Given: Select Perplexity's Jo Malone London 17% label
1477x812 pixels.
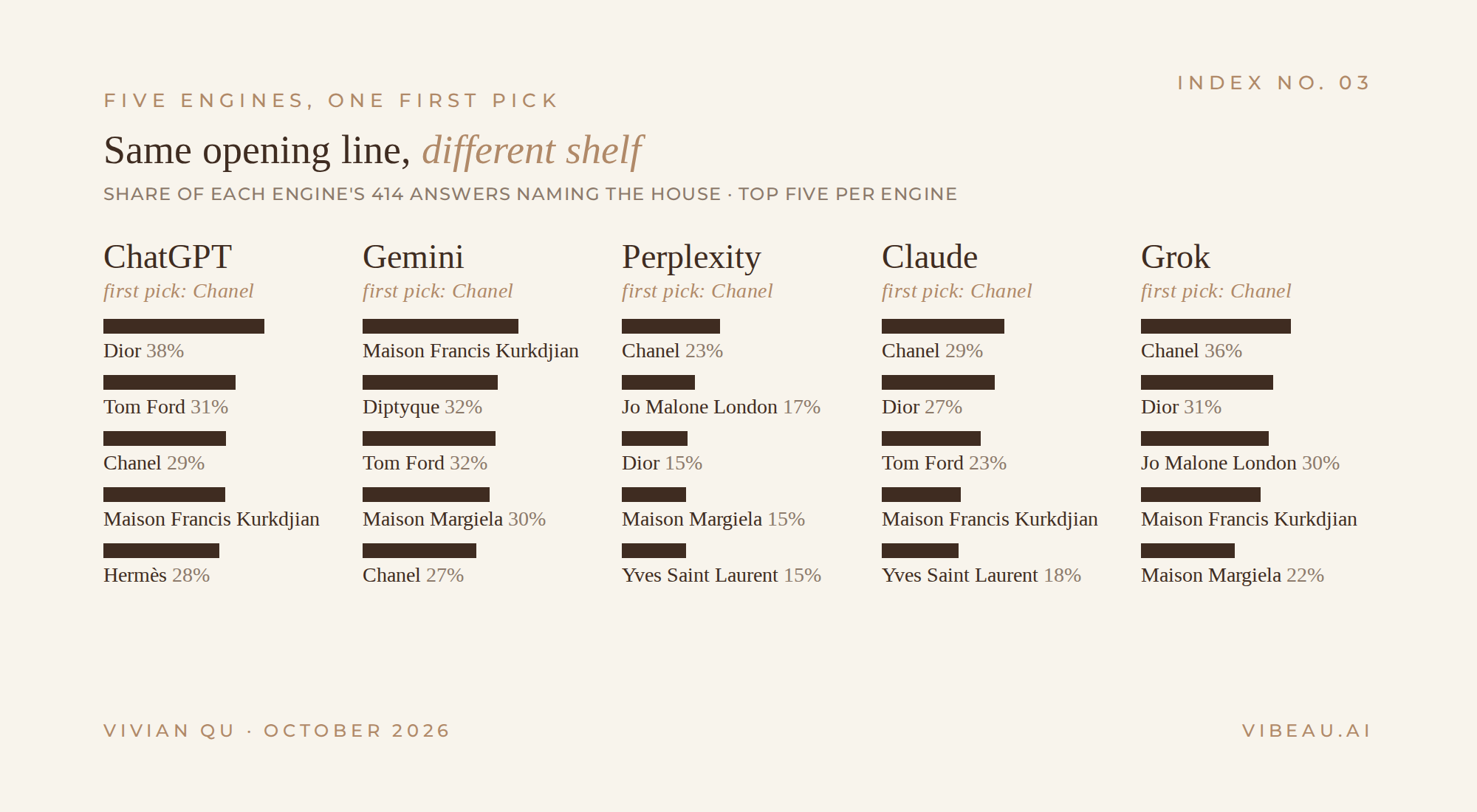Looking at the screenshot, I should [722, 407].
